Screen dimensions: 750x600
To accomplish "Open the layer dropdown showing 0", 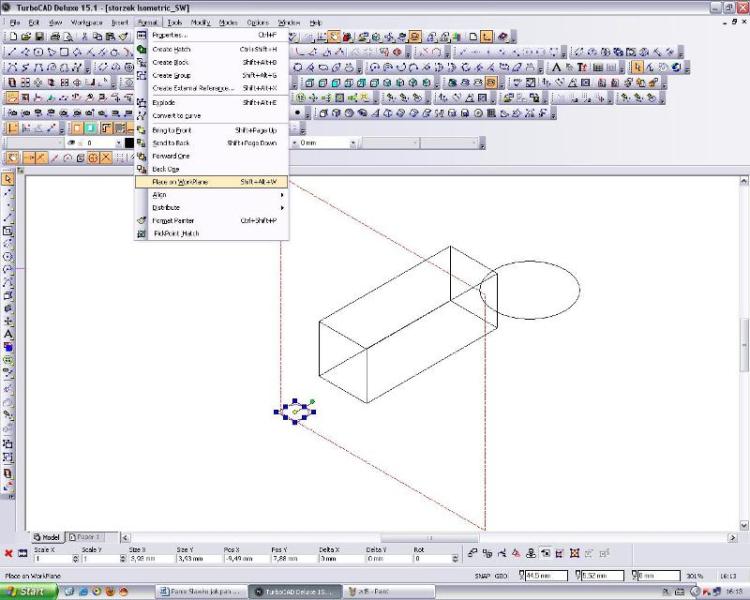I will [x=118, y=143].
